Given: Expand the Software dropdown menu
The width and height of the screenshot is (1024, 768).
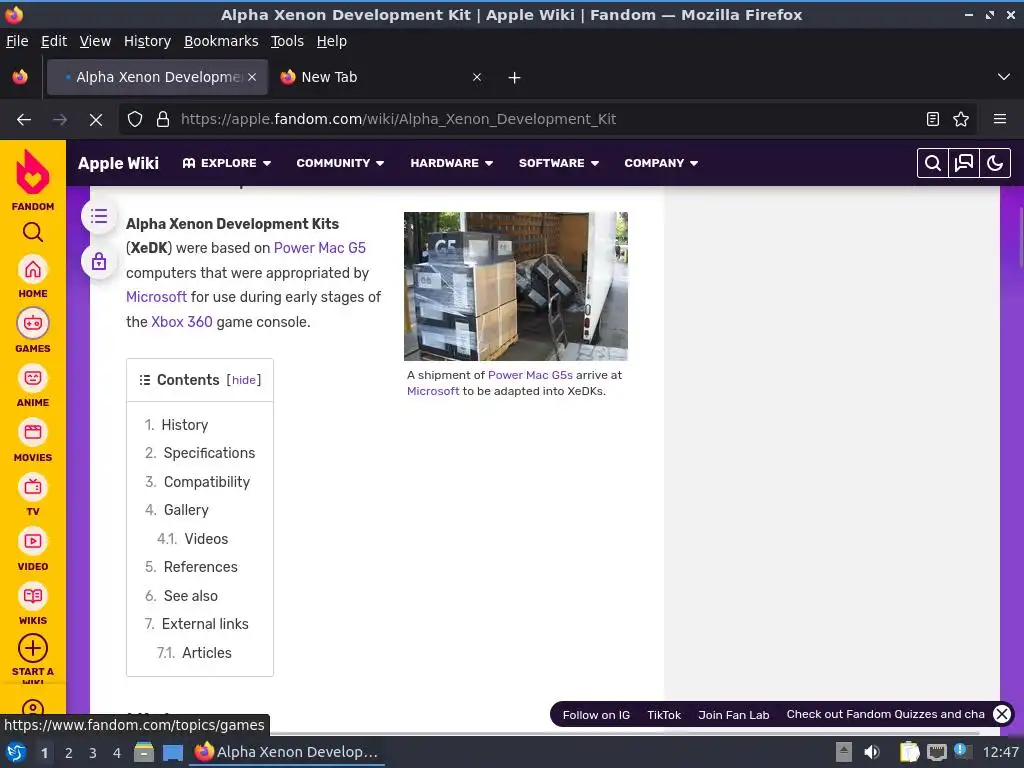Looking at the screenshot, I should coord(558,163).
